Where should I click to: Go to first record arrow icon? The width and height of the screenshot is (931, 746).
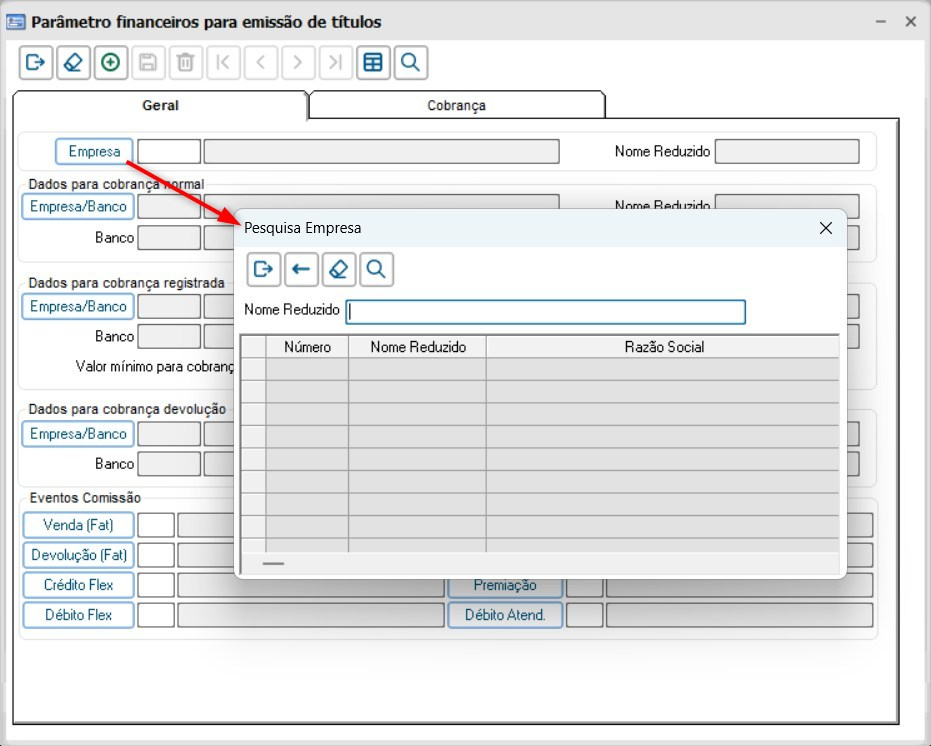tap(223, 62)
